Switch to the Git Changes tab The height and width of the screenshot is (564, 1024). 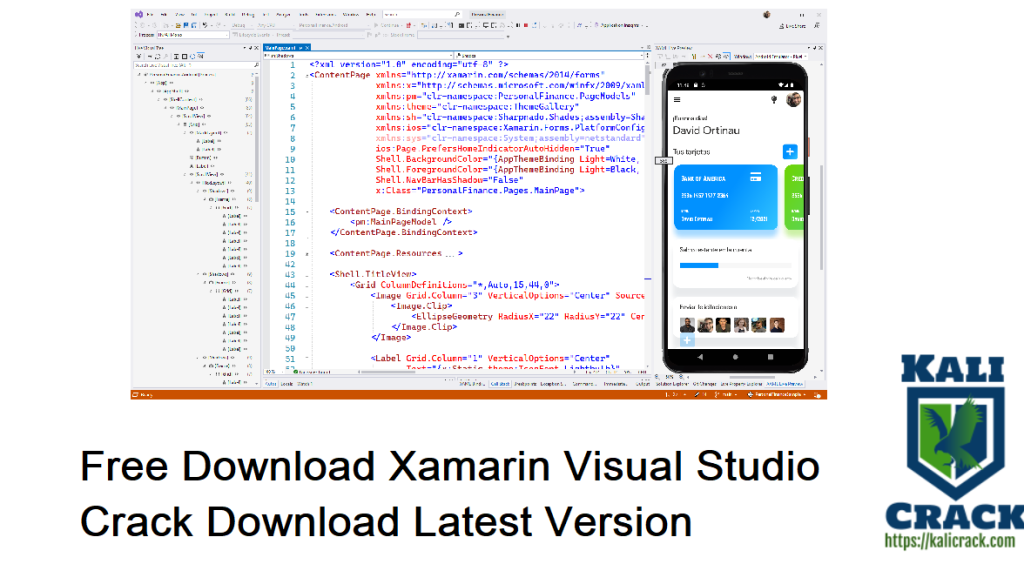(x=704, y=384)
